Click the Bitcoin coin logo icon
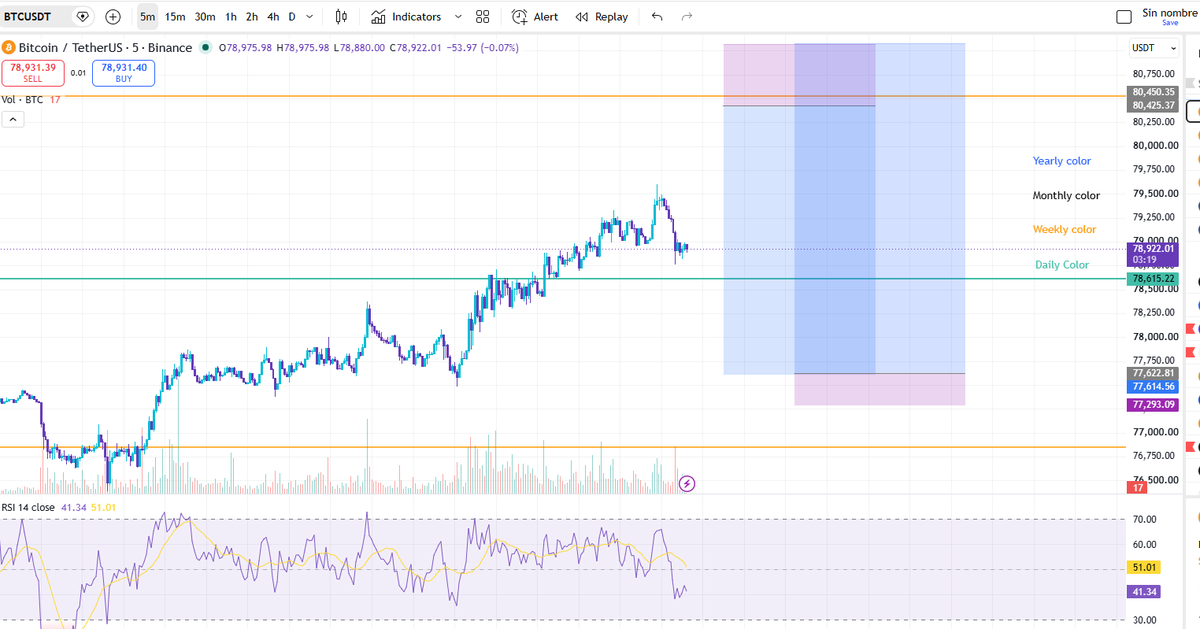 (9, 47)
